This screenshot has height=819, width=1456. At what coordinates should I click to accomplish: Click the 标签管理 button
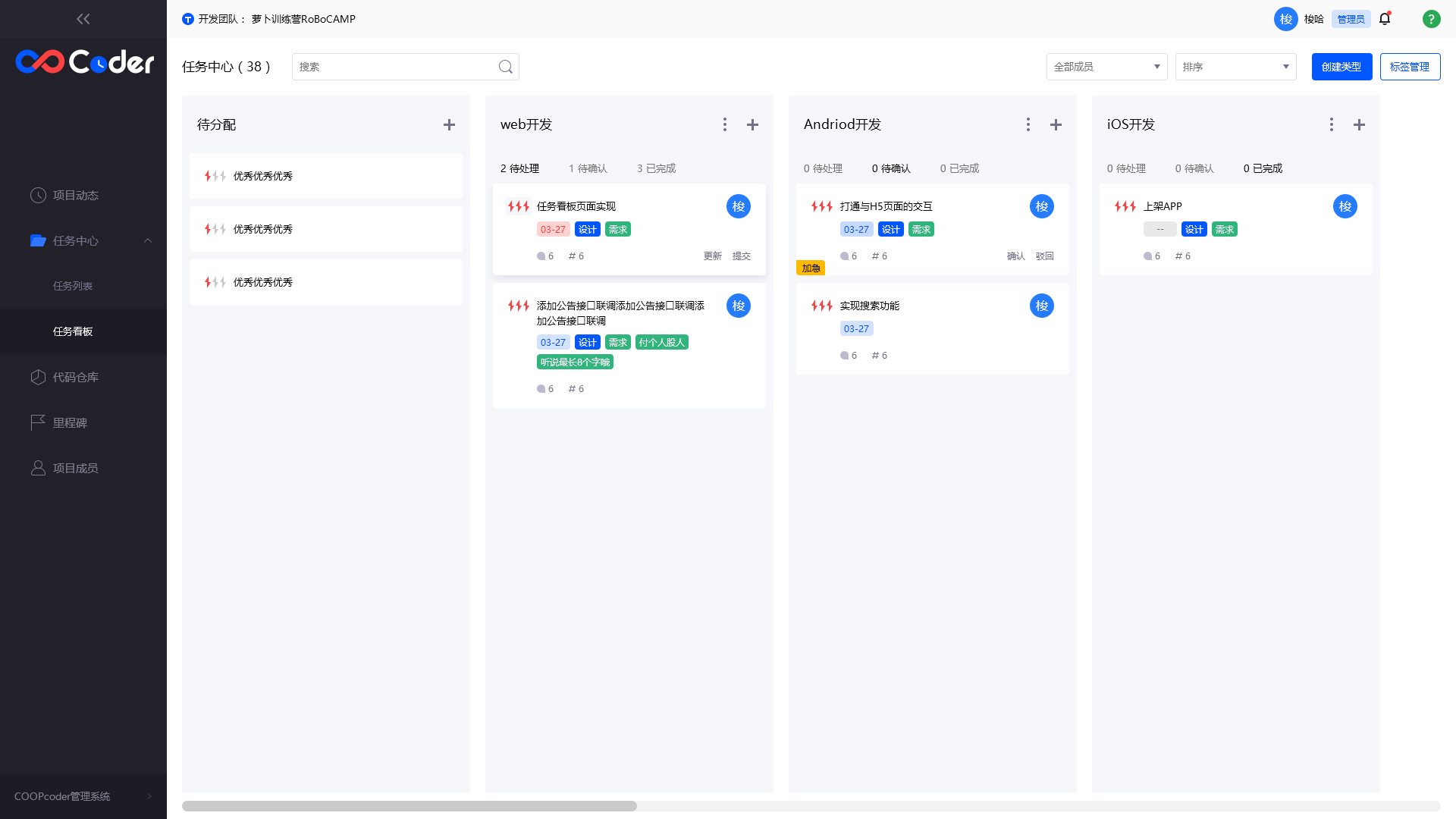click(x=1410, y=67)
